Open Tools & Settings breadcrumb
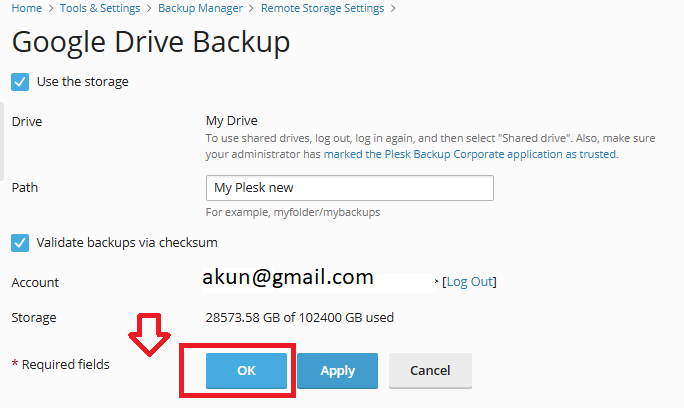 97,9
